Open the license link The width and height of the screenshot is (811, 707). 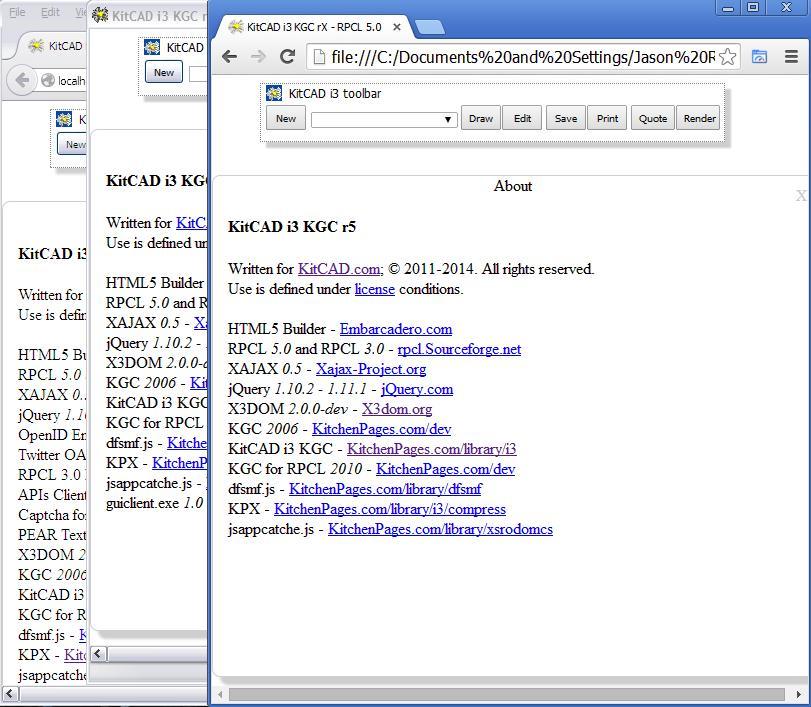click(374, 289)
